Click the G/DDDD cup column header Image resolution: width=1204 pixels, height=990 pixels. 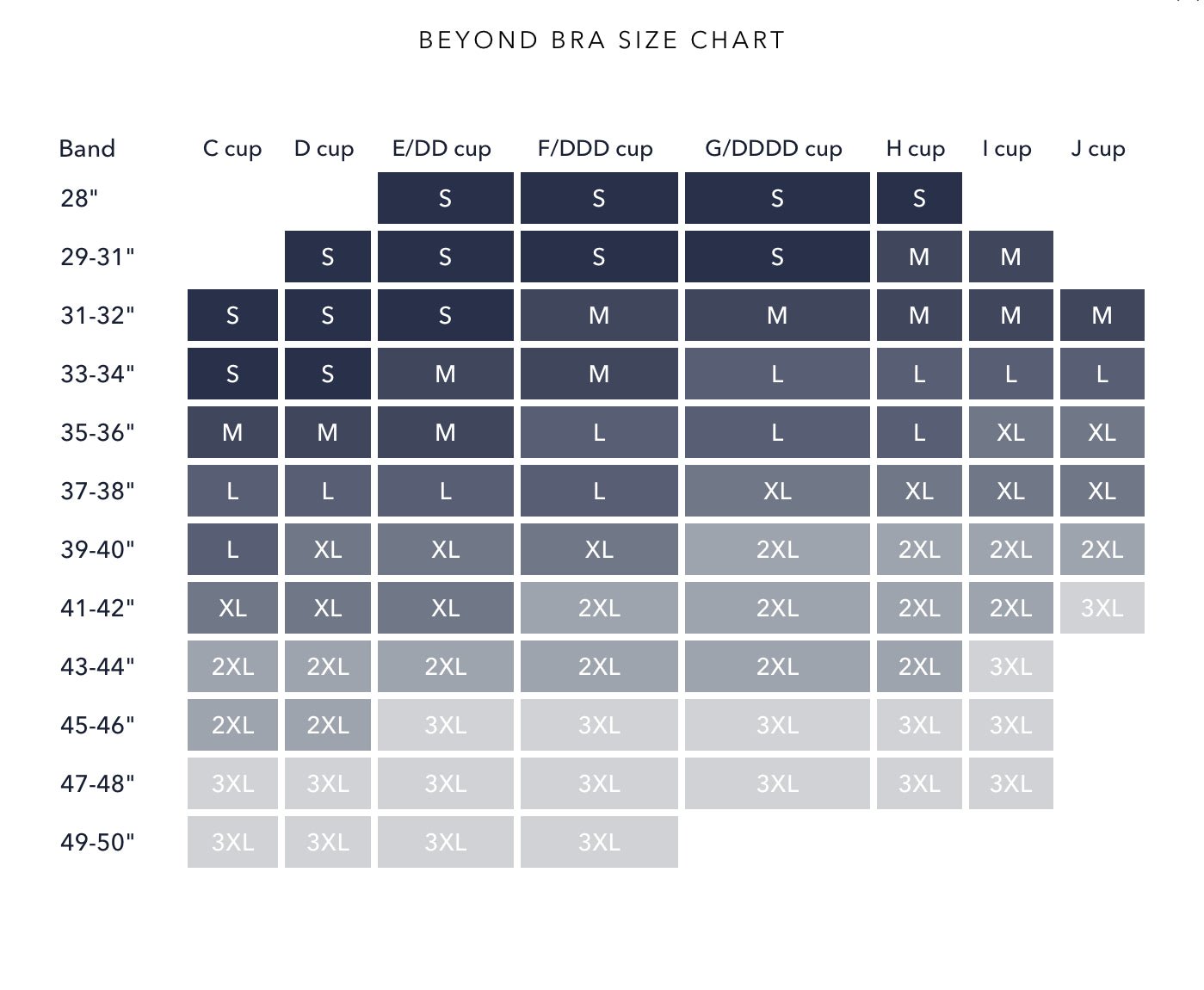tap(773, 149)
